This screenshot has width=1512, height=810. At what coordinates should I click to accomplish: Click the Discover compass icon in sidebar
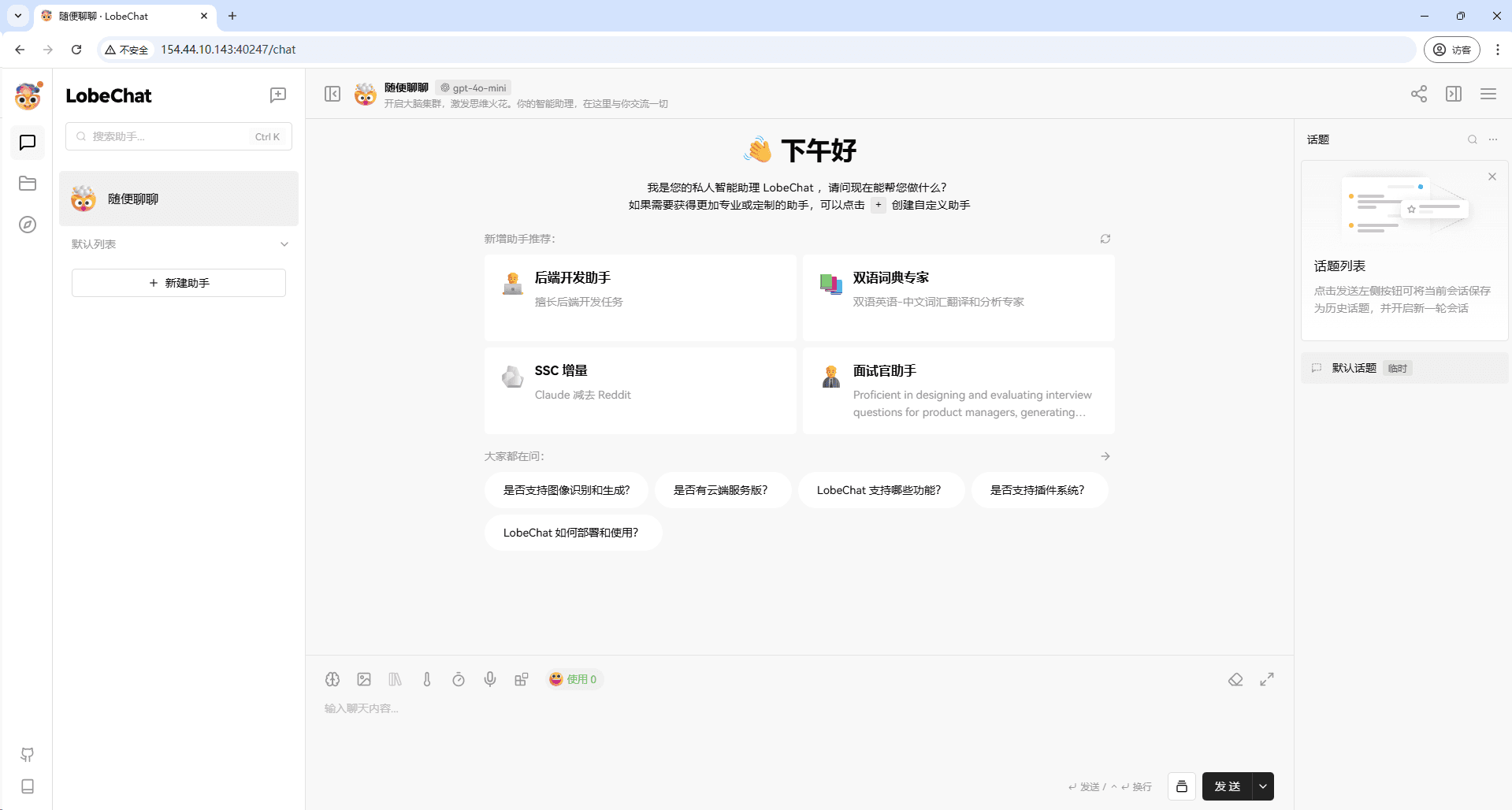(28, 225)
